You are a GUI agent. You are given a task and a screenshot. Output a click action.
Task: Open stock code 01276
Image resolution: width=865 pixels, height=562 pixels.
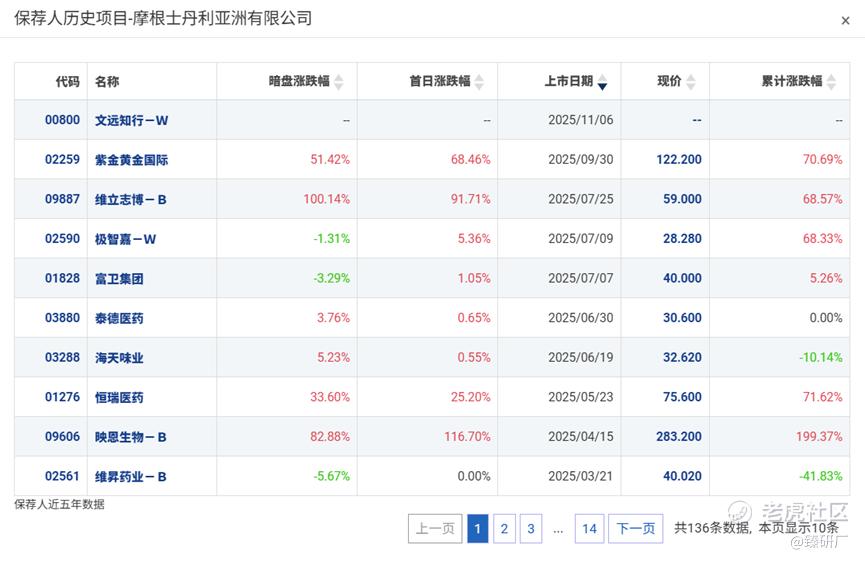62,397
